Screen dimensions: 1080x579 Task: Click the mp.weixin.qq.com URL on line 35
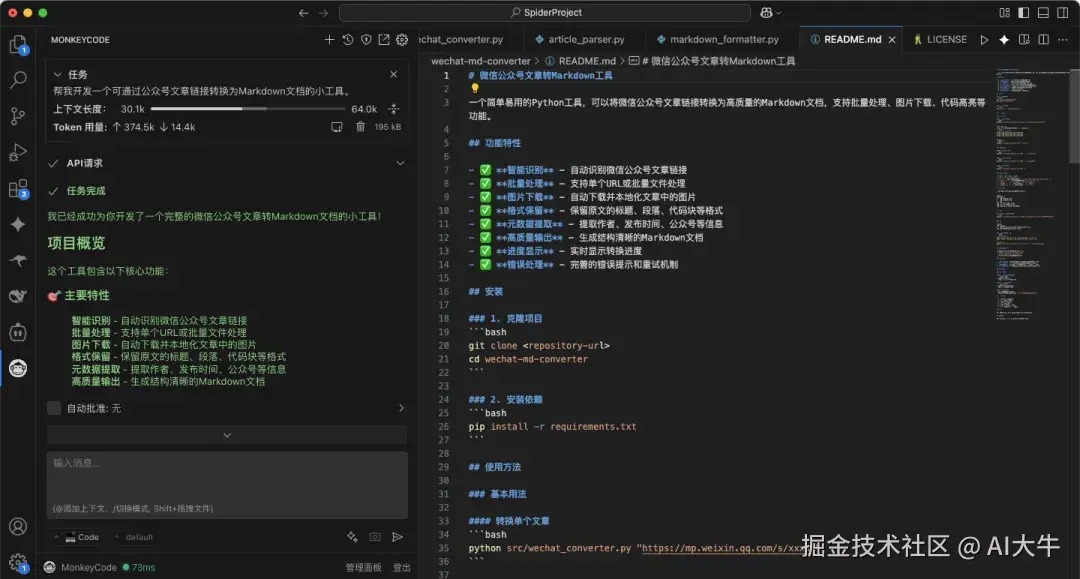click(722, 548)
